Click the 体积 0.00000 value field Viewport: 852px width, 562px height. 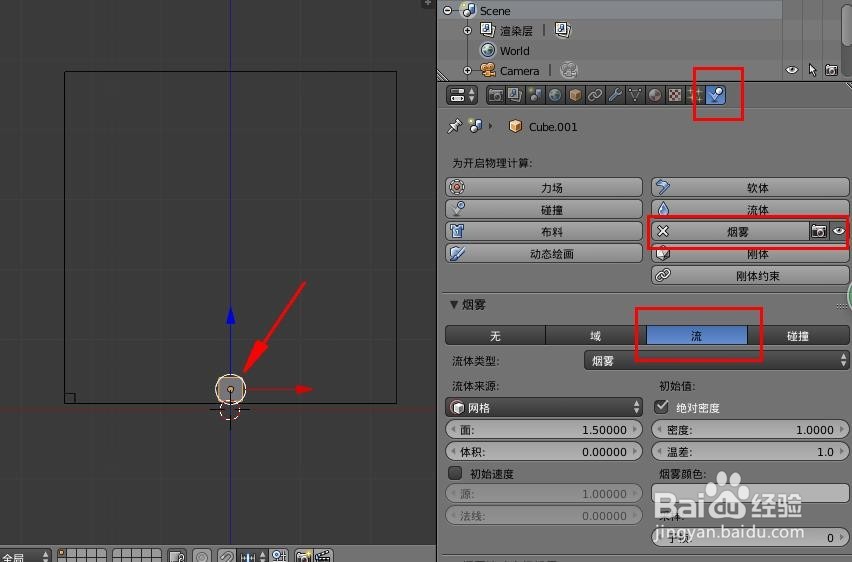[x=544, y=452]
